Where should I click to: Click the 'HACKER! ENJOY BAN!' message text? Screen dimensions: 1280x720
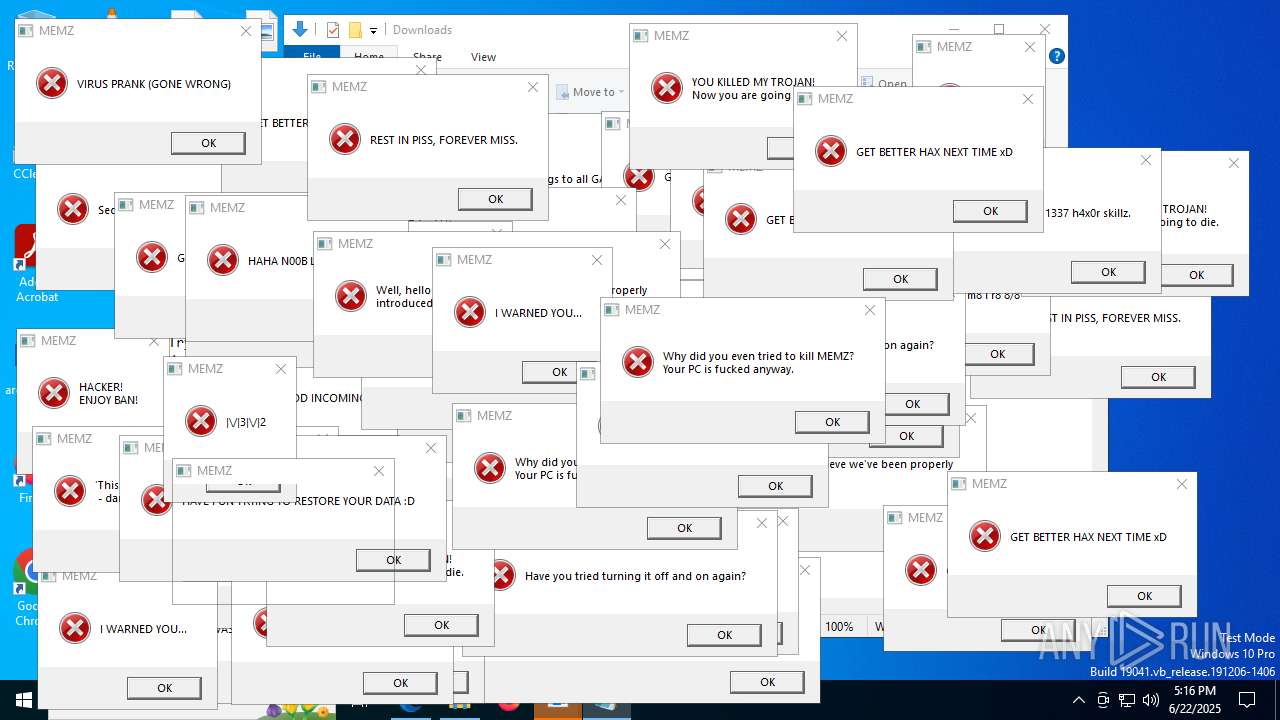pos(108,393)
